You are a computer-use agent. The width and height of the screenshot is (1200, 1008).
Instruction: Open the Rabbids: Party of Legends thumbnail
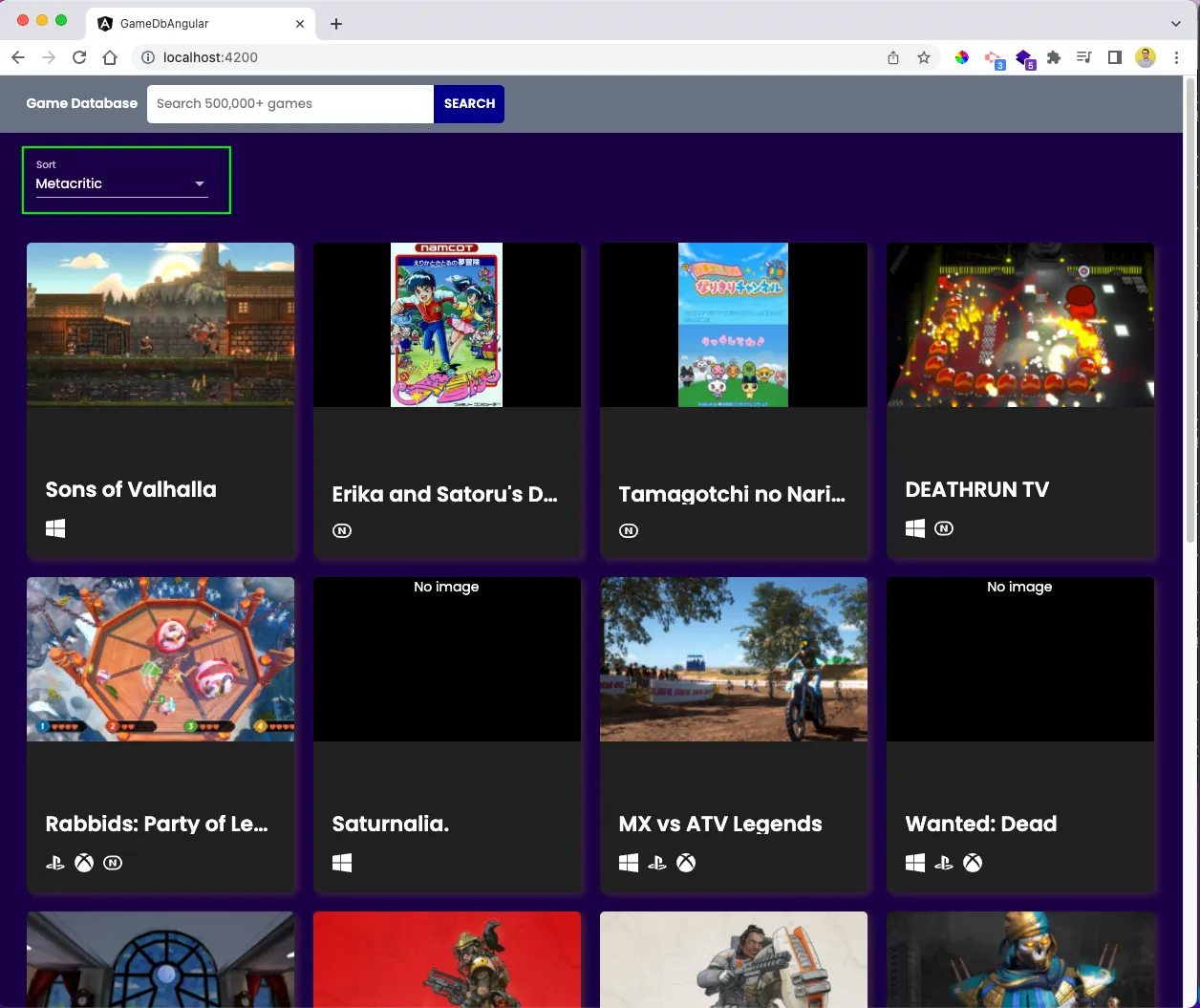point(161,659)
